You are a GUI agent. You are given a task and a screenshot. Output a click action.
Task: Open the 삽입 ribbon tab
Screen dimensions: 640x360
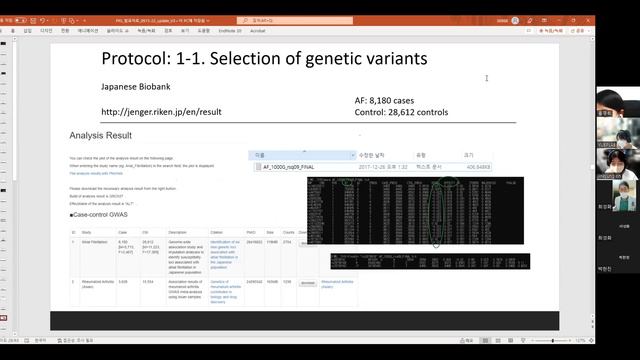click(x=27, y=31)
